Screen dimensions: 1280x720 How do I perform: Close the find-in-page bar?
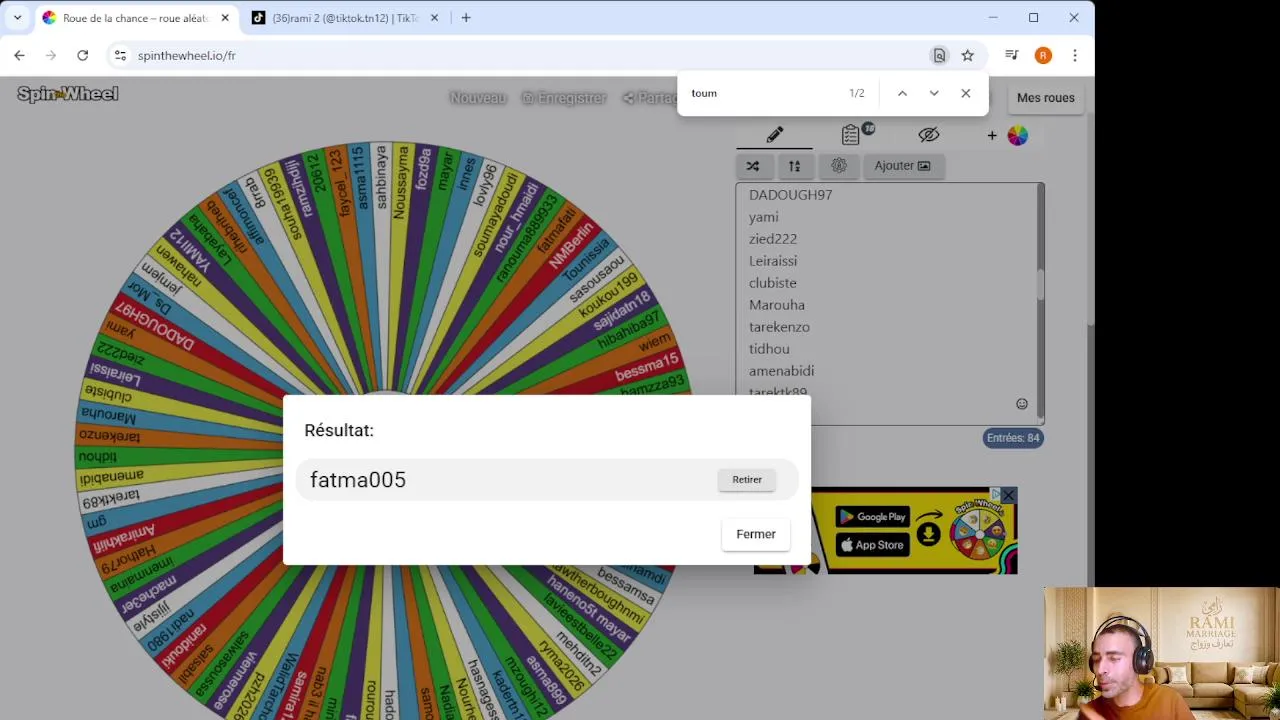pyautogui.click(x=966, y=93)
